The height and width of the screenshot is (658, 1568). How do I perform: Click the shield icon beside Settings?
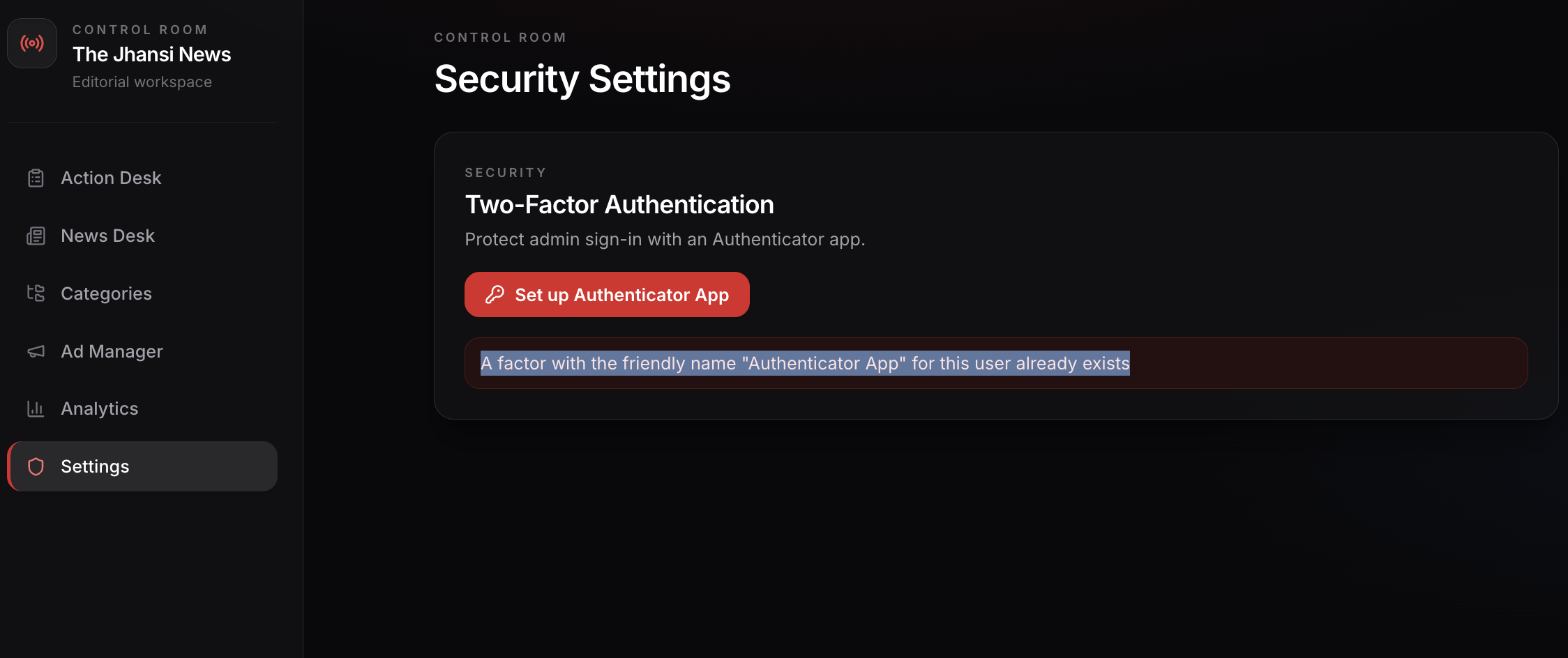pyautogui.click(x=36, y=466)
